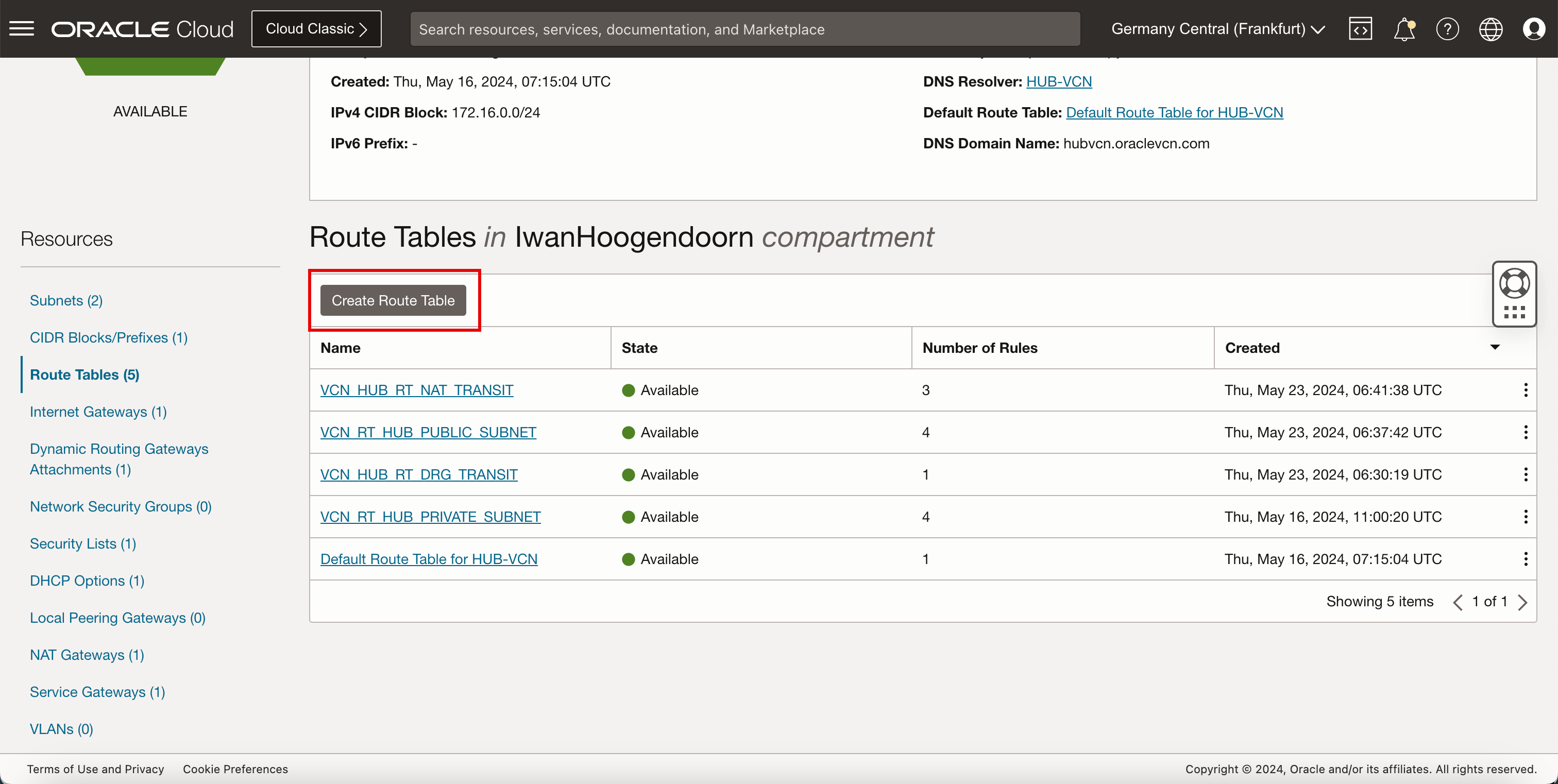Open the Cloud Shell developer tools icon
The width and height of the screenshot is (1558, 784).
[1360, 28]
